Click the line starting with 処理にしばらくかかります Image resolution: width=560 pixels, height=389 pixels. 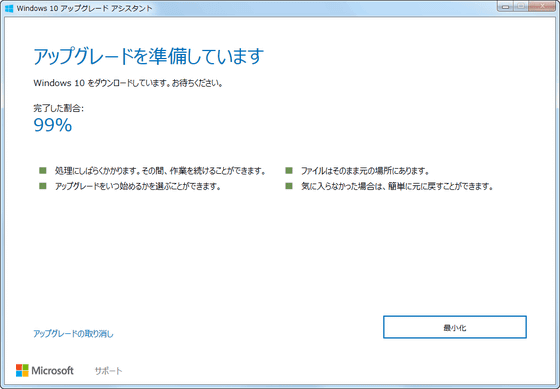point(160,171)
